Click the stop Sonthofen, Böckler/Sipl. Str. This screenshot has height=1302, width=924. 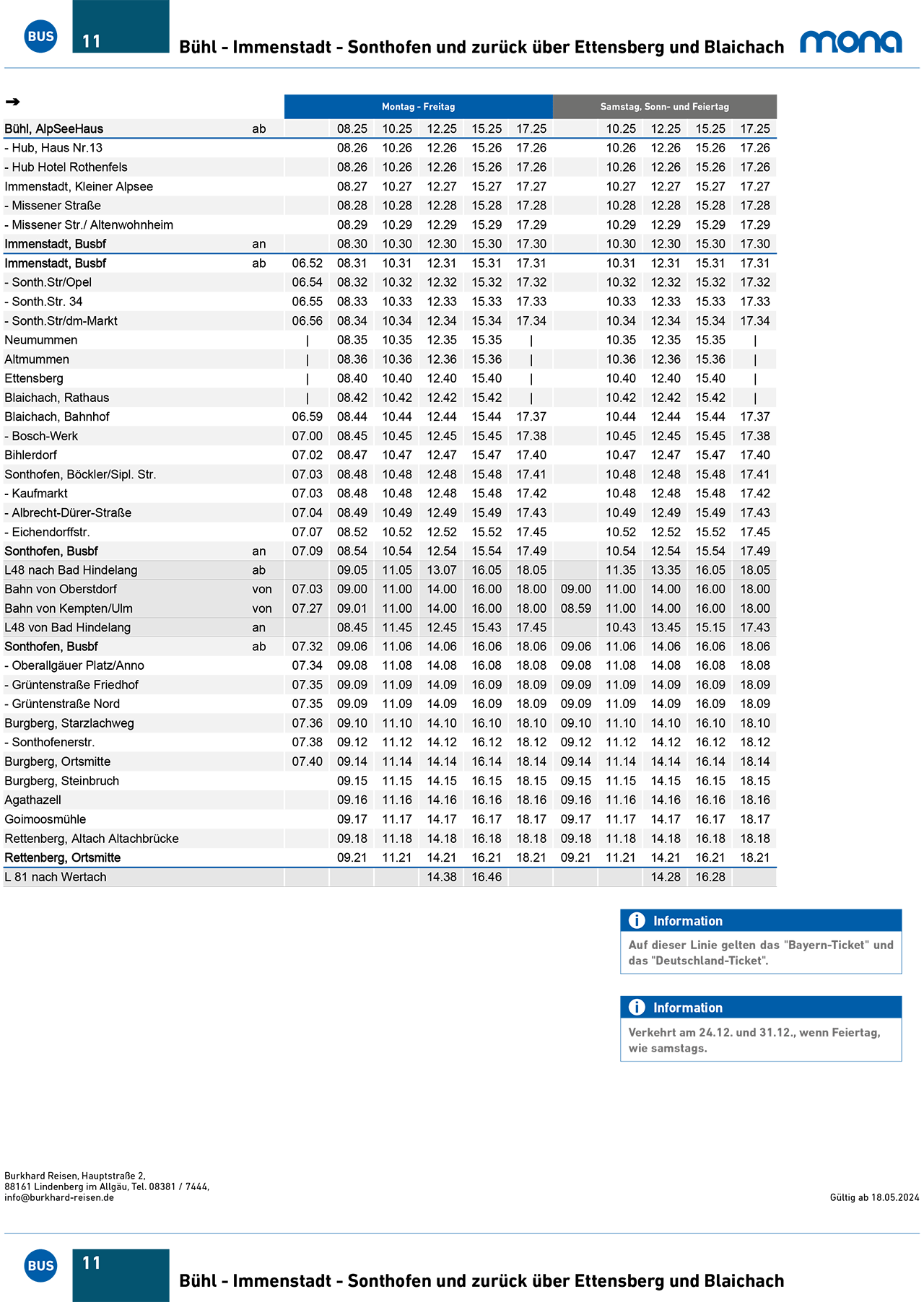80,474
